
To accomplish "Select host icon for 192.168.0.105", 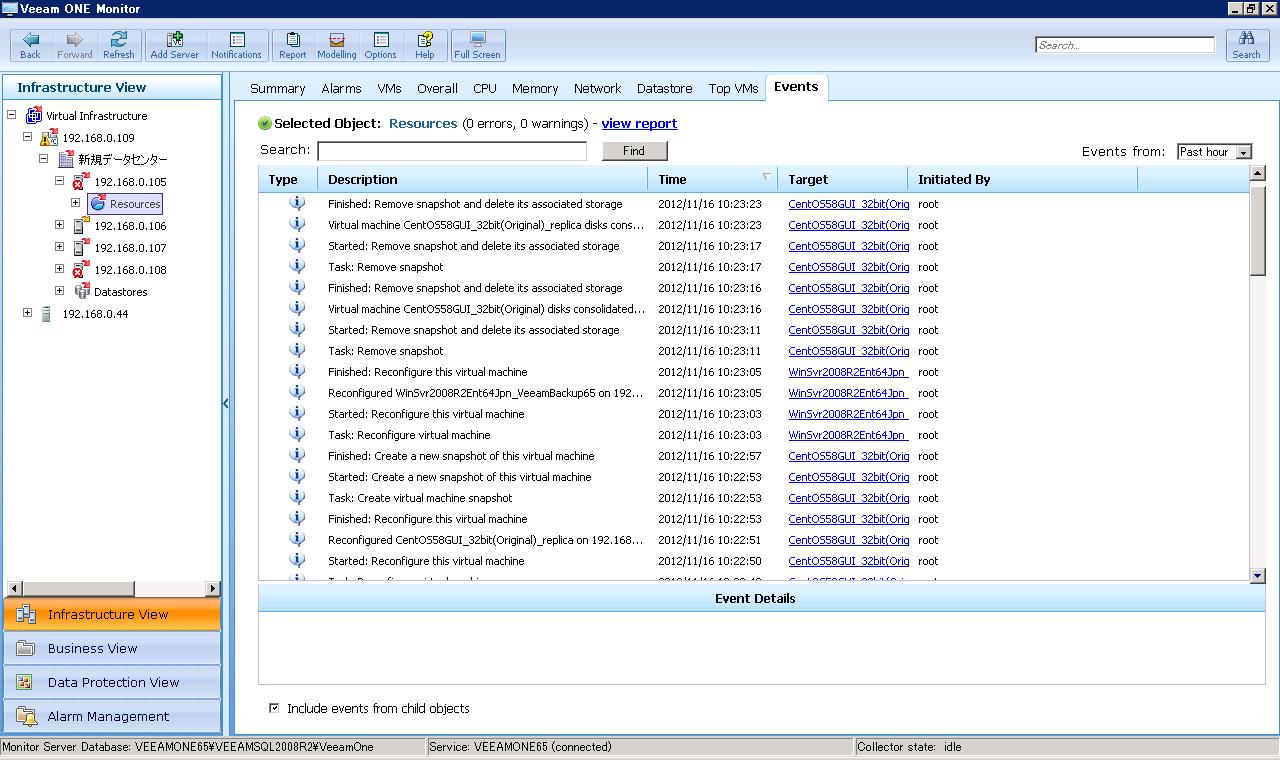I will [82, 182].
